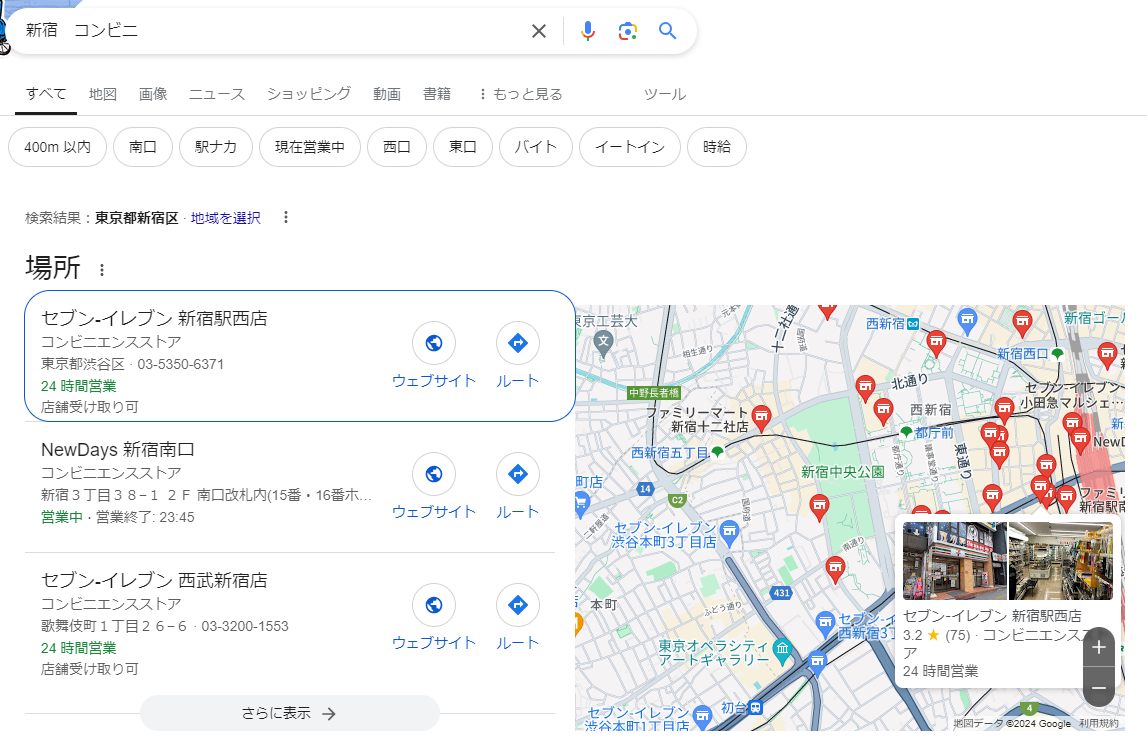The image size is (1147, 746).
Task: Open the ショッピング tab
Action: pyautogui.click(x=309, y=94)
